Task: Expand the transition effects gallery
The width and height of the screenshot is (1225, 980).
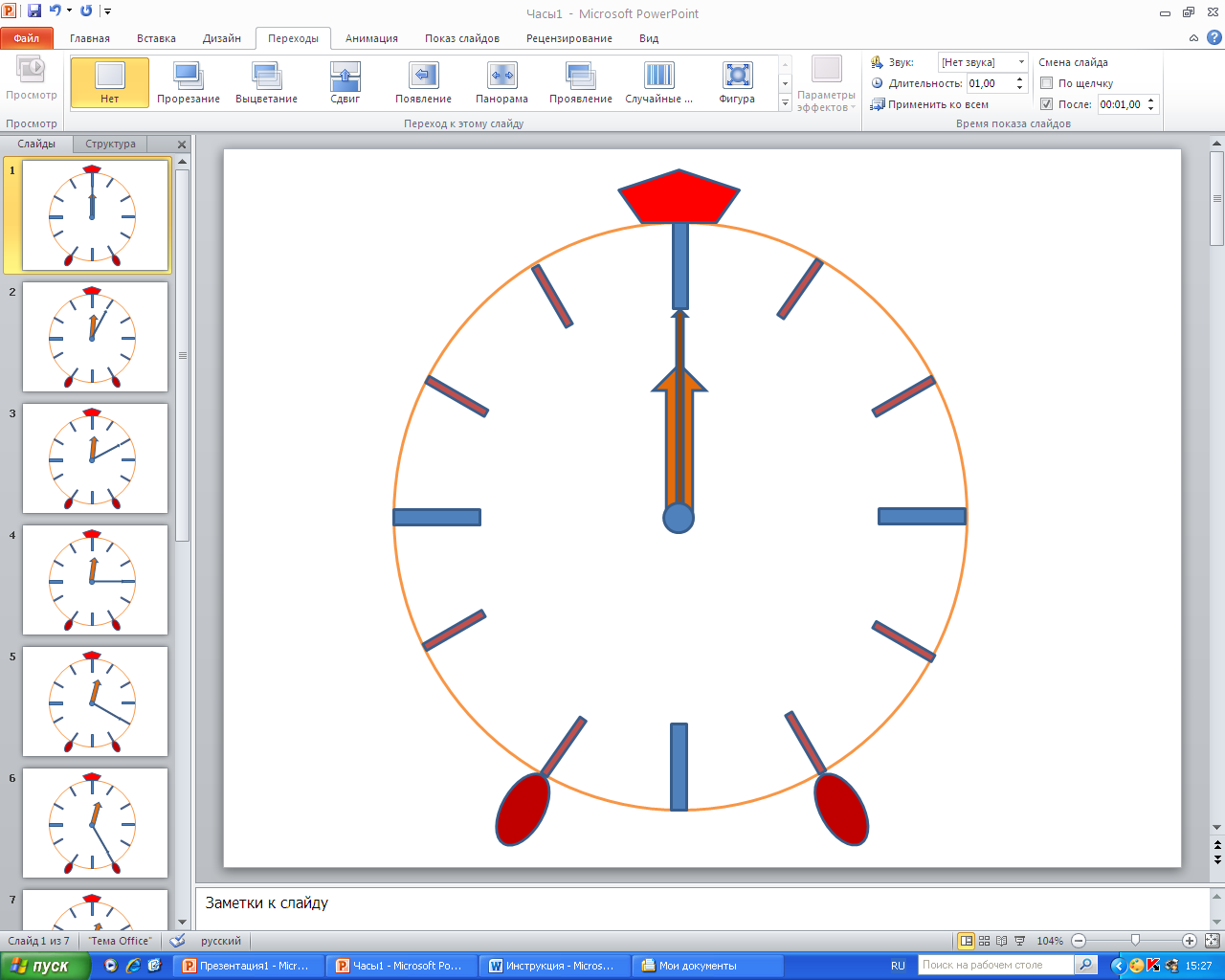Action: point(786,103)
